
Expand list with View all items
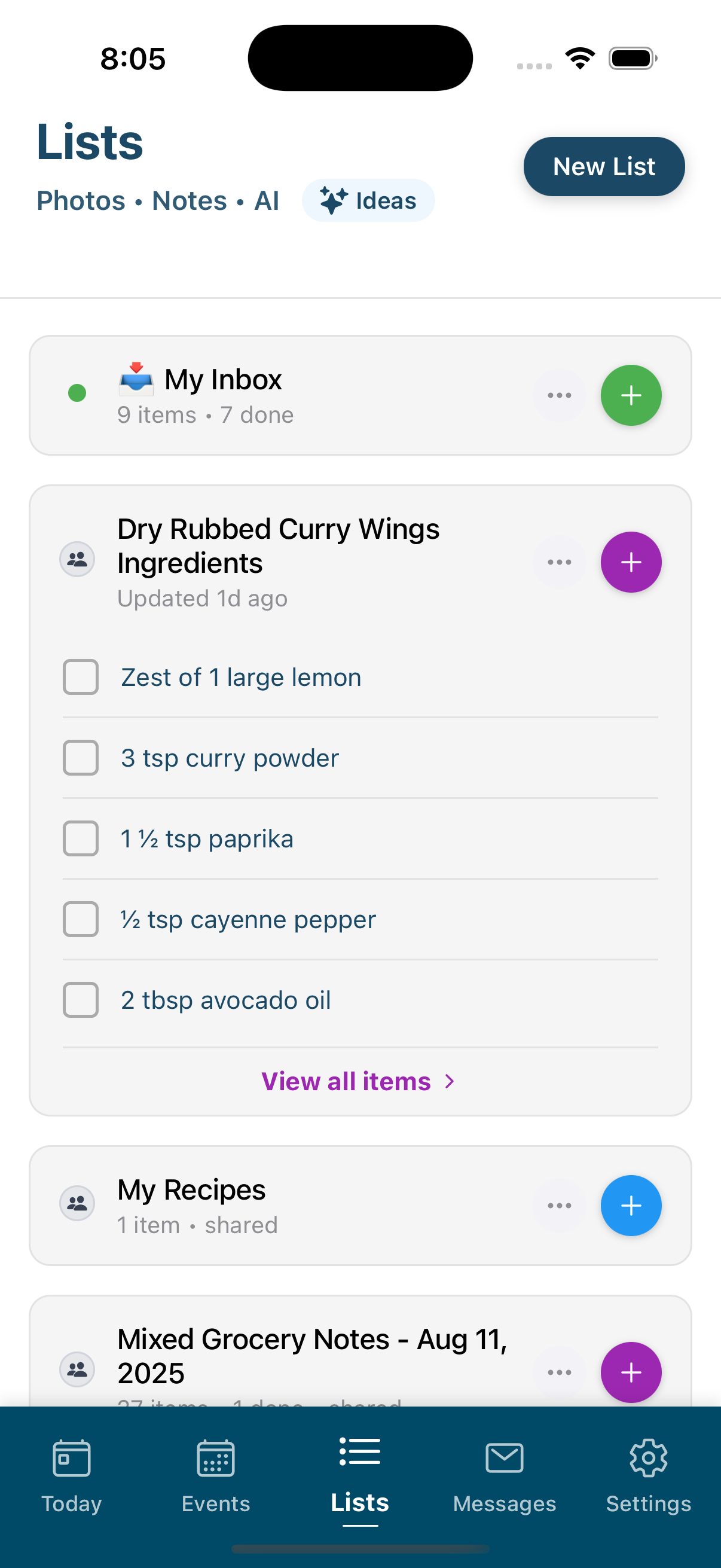tap(358, 1081)
